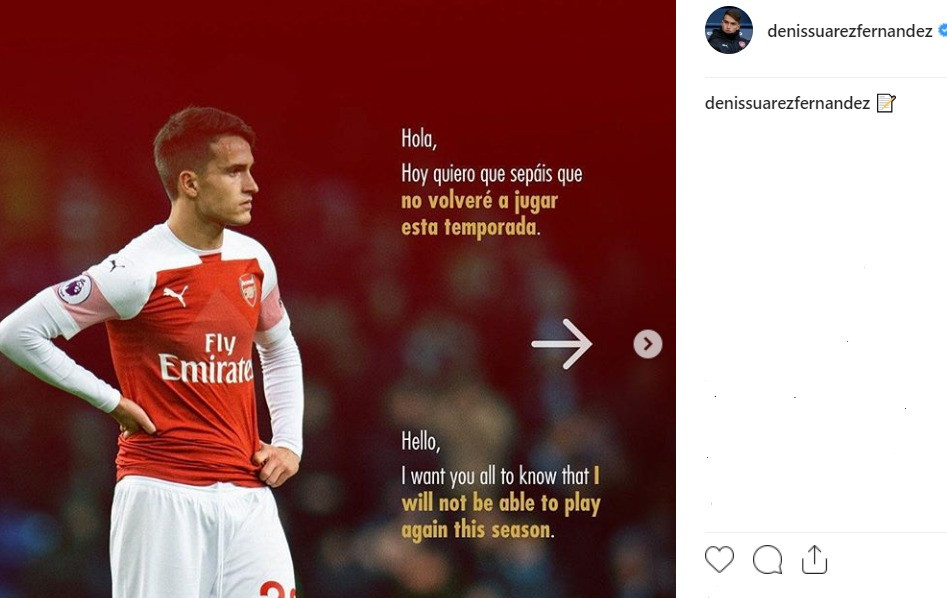Click the Arsenal crest on the jersey
947x598 pixels.
pos(248,288)
